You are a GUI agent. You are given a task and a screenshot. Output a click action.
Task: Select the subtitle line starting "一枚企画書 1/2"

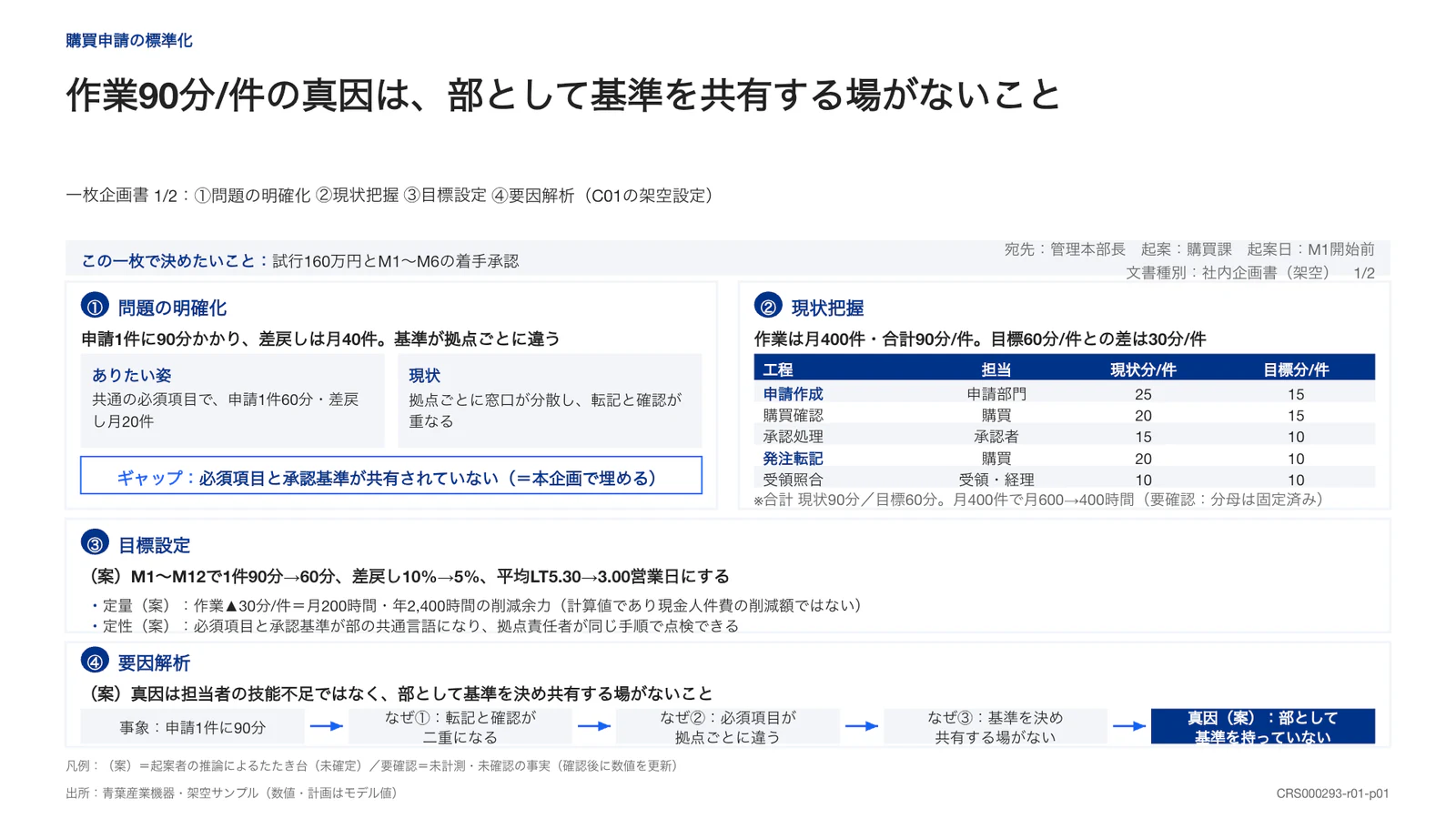point(389,196)
